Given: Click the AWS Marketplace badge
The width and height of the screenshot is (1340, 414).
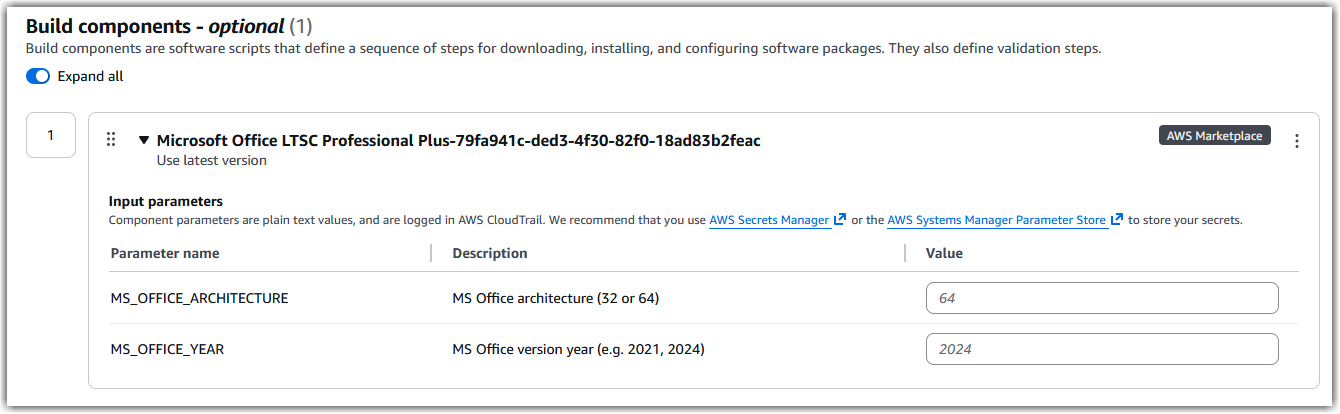Looking at the screenshot, I should pyautogui.click(x=1214, y=136).
